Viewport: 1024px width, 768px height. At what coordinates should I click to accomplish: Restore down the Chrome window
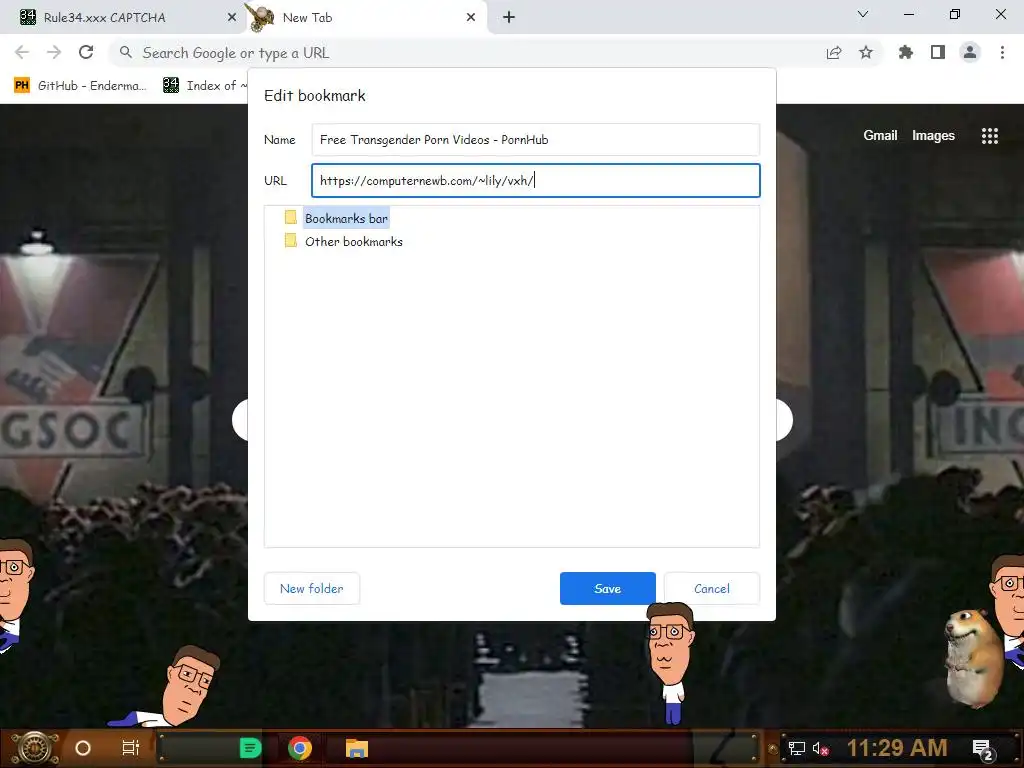coord(955,14)
